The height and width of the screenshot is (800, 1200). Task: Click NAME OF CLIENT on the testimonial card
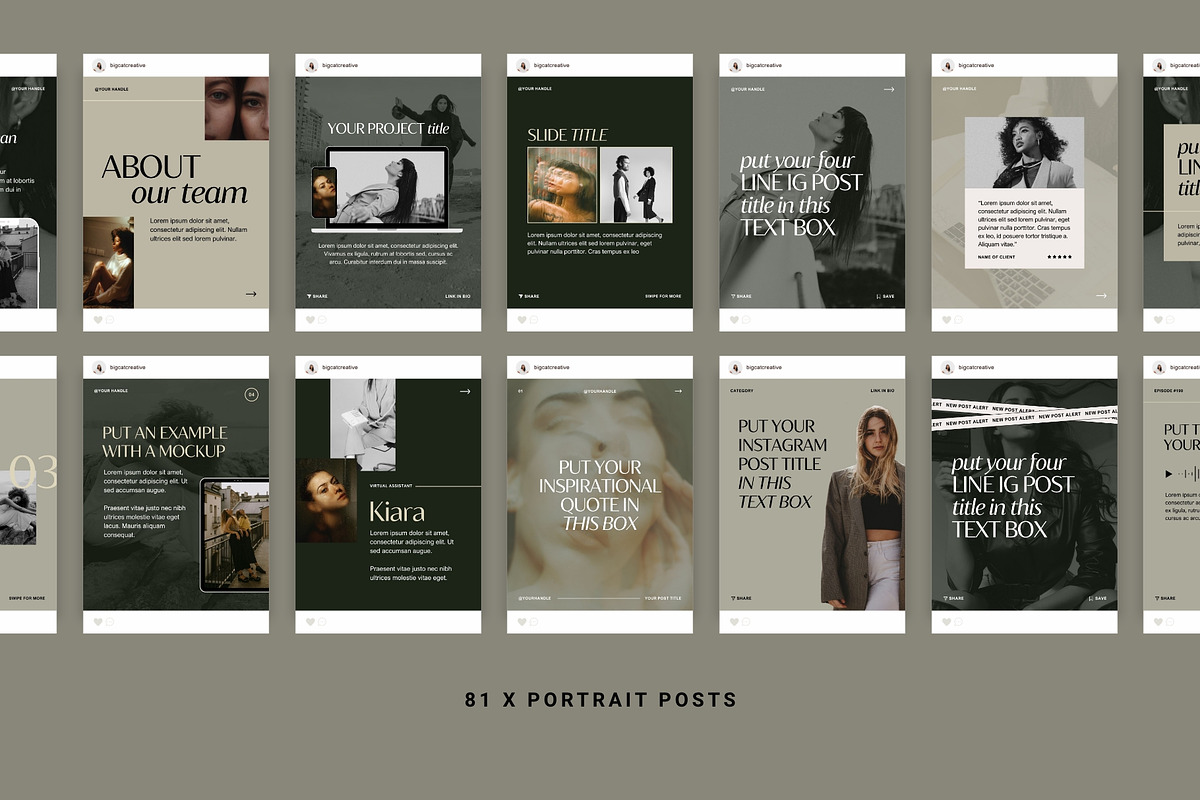click(998, 257)
